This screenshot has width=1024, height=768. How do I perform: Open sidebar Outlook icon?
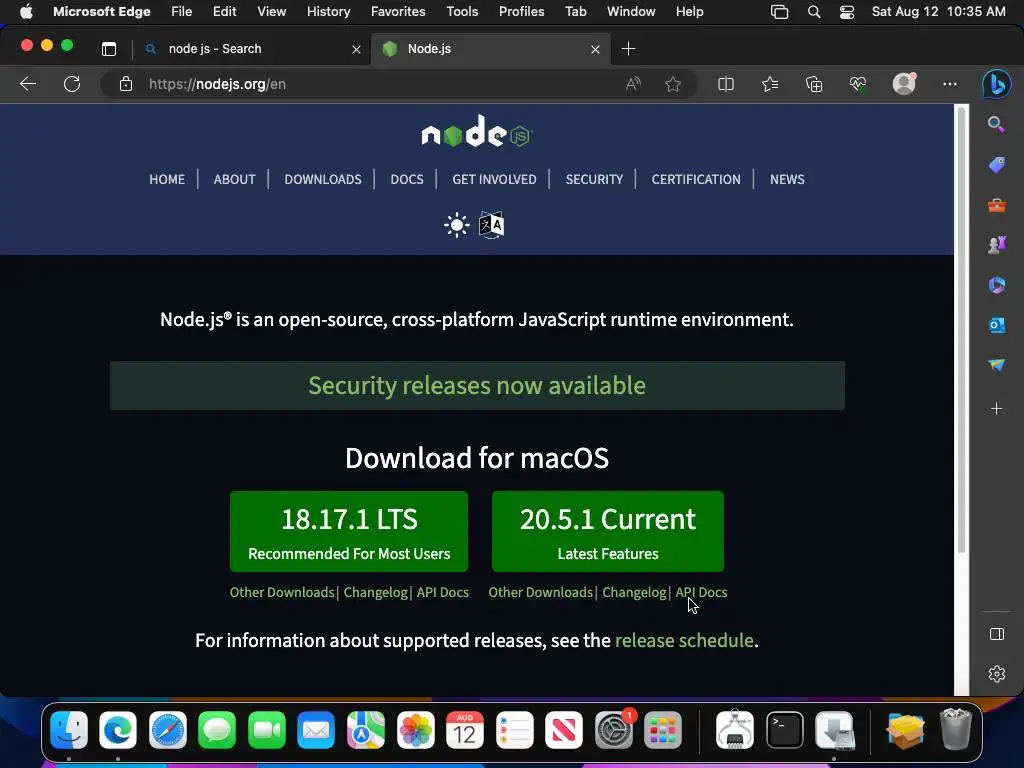click(x=996, y=325)
